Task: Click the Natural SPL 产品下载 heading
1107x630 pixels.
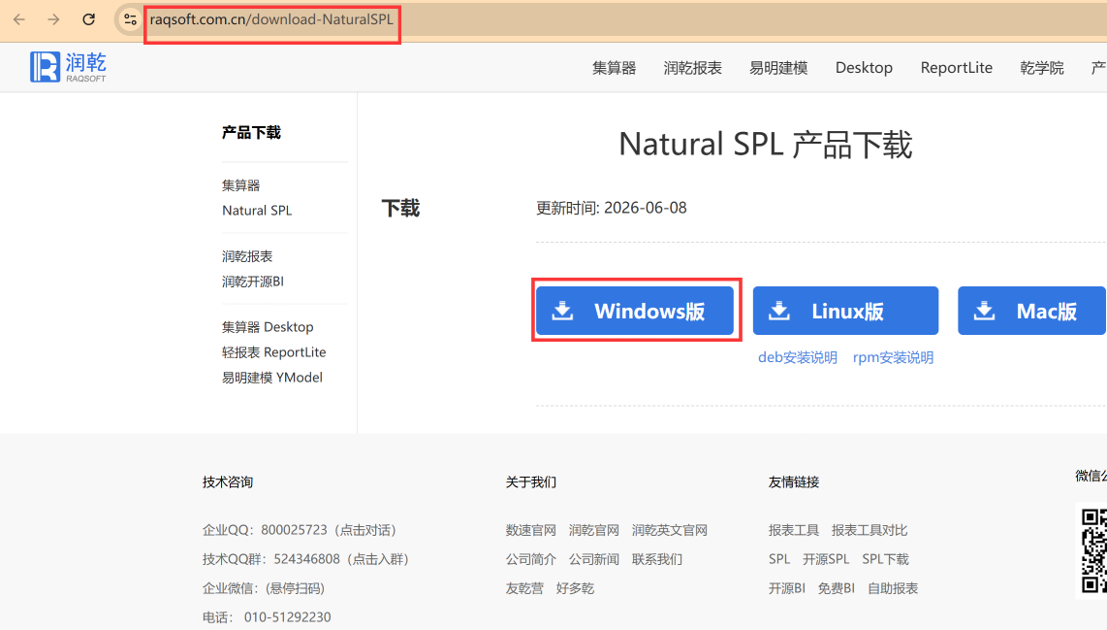Action: pyautogui.click(x=765, y=144)
